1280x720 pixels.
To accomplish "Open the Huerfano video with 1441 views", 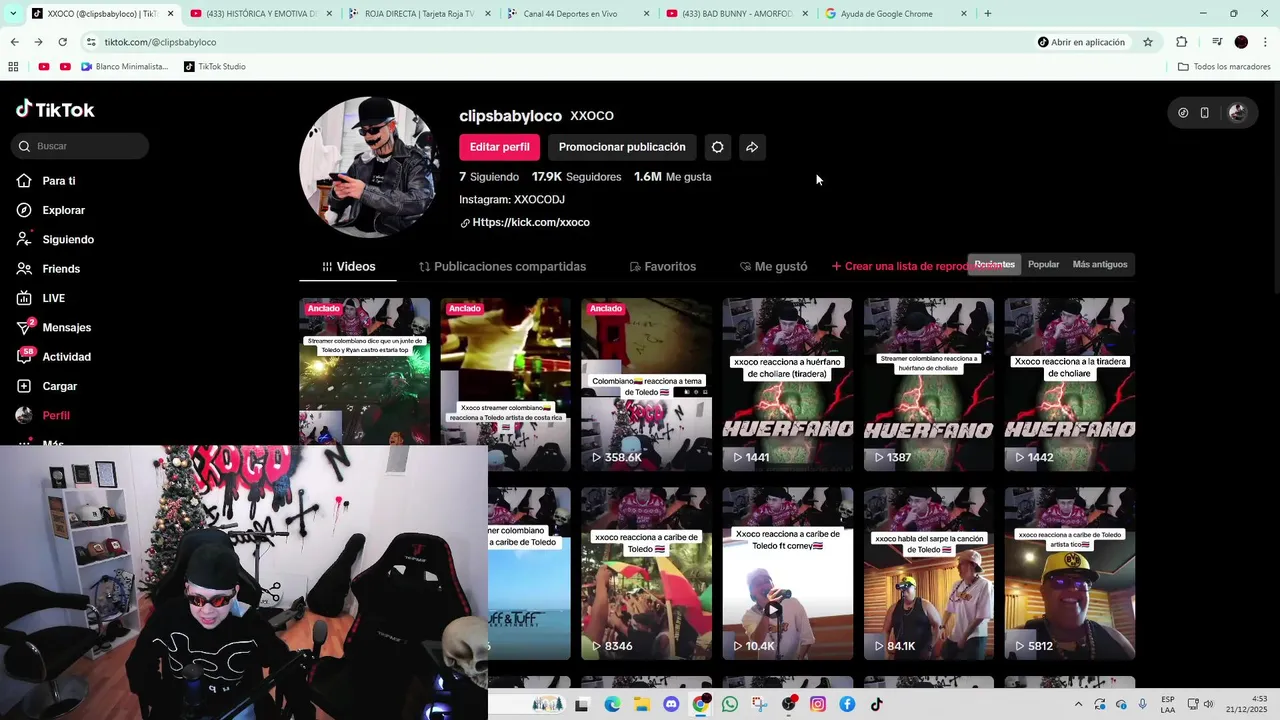I will (788, 384).
